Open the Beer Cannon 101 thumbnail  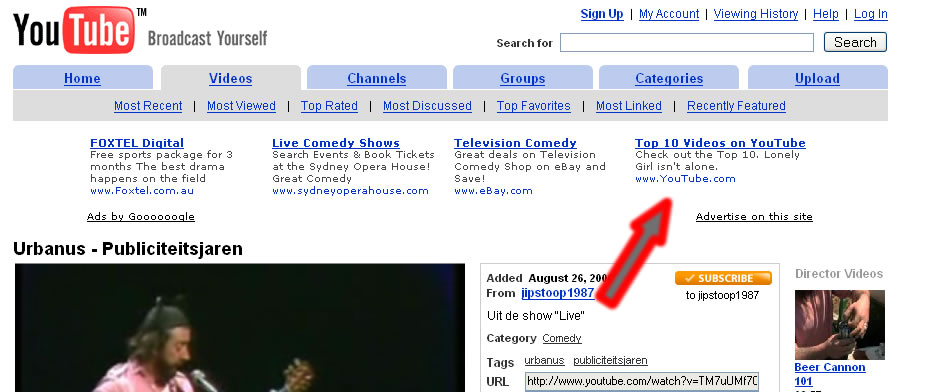click(839, 325)
